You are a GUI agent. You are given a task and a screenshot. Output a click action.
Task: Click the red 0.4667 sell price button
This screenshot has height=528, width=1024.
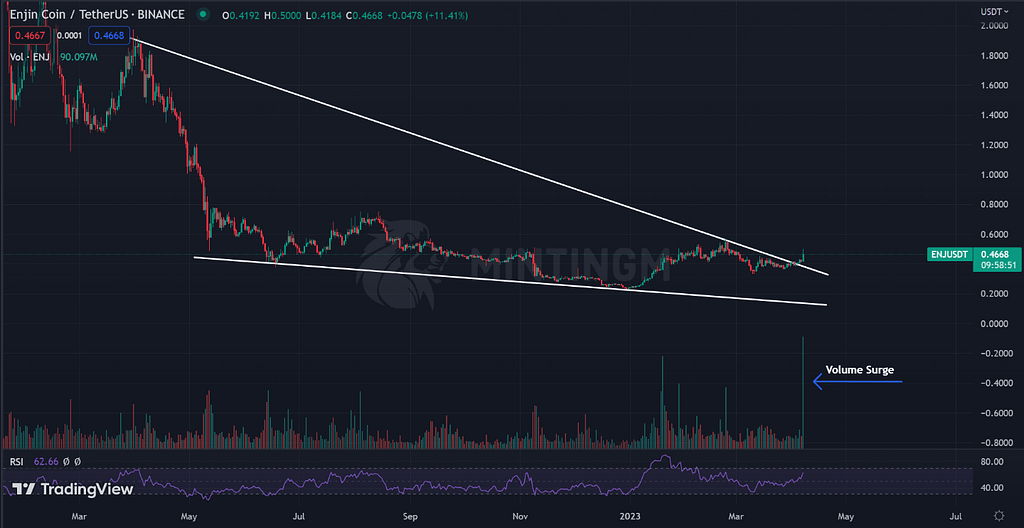point(30,36)
